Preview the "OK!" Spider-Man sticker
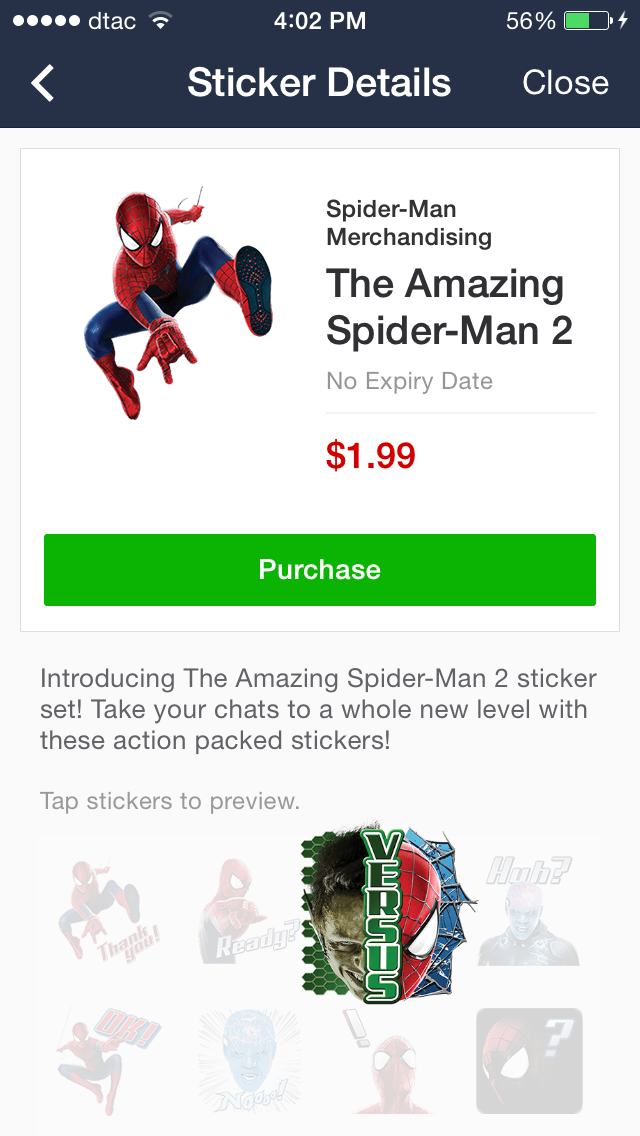640x1136 pixels. pos(108,1060)
